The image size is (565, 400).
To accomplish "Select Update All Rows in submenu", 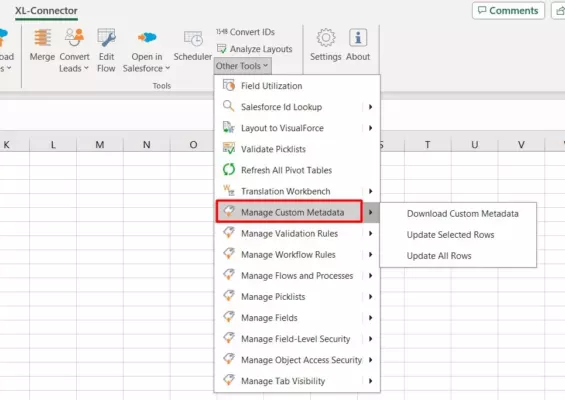I will [458, 256].
